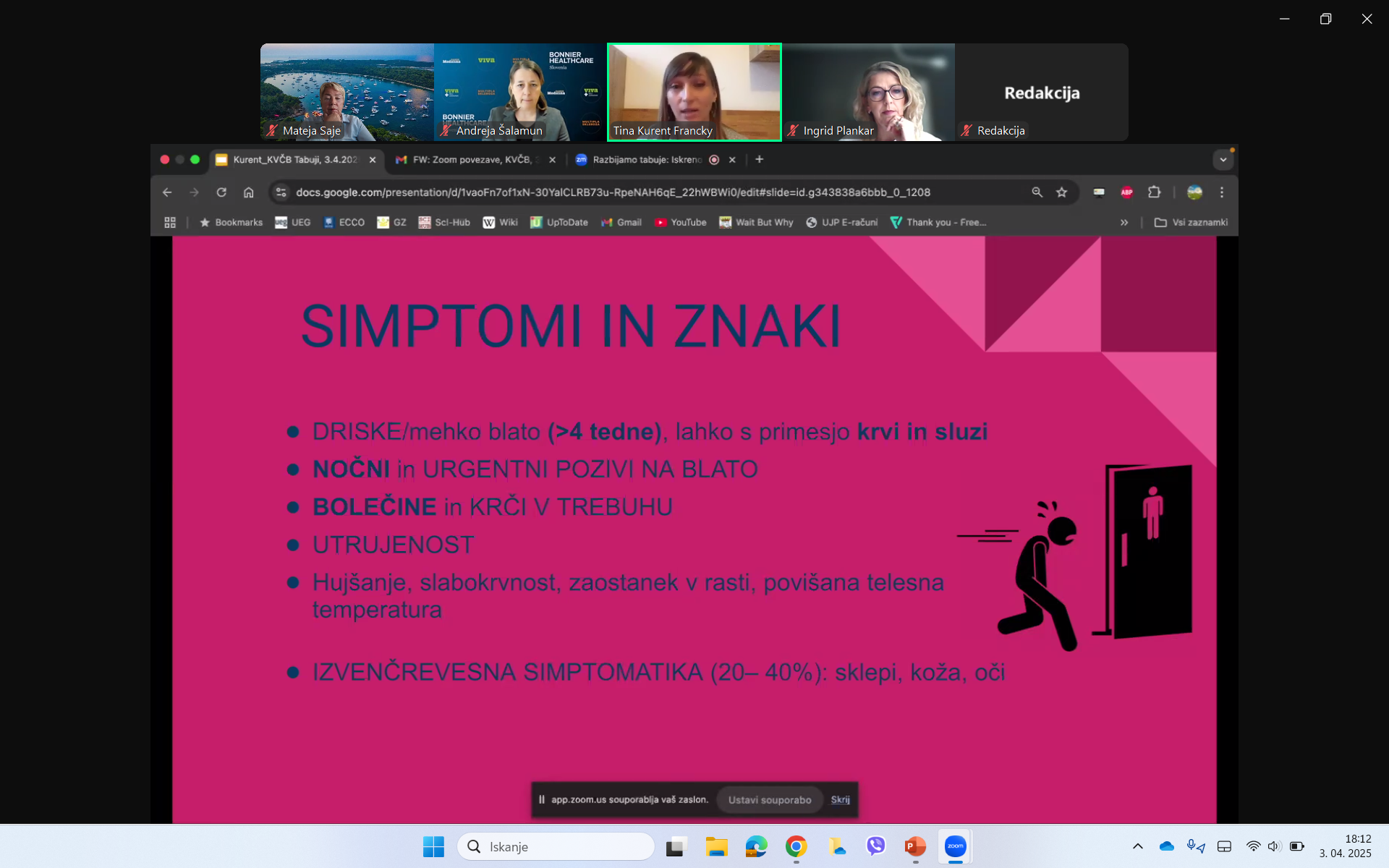Open the browser extensions puzzle icon
The height and width of the screenshot is (868, 1389).
[1155, 192]
